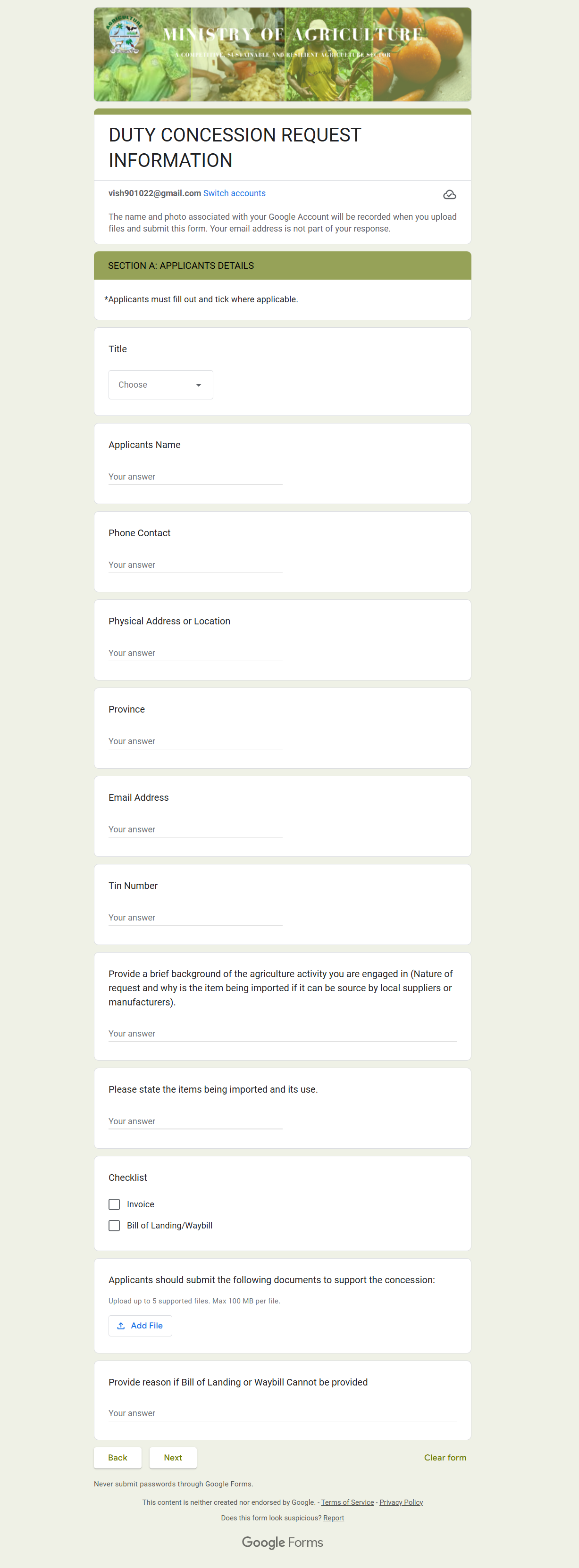
Task: Report this form as suspicious
Action: point(334,1518)
